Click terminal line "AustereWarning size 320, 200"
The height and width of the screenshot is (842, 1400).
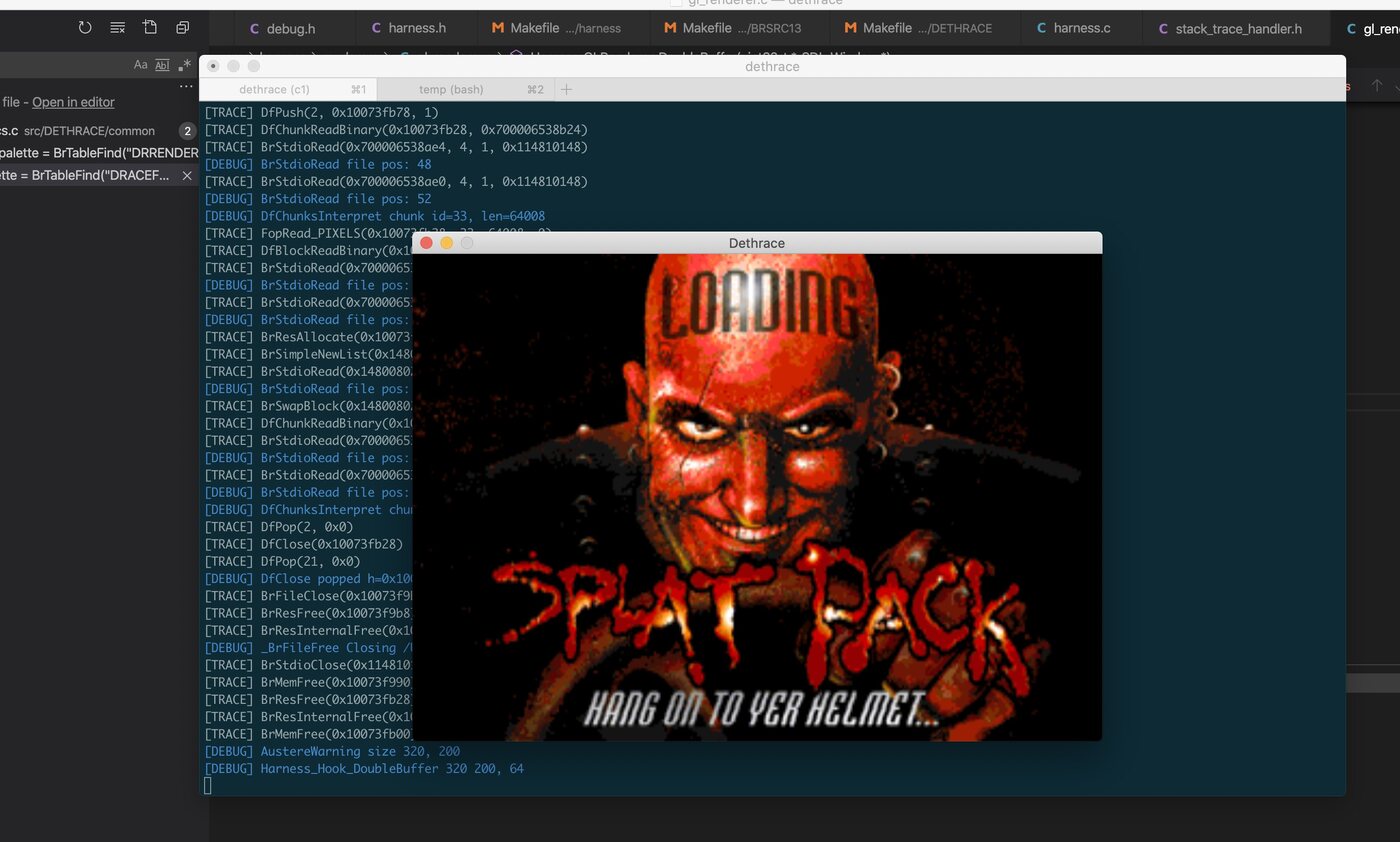click(332, 751)
